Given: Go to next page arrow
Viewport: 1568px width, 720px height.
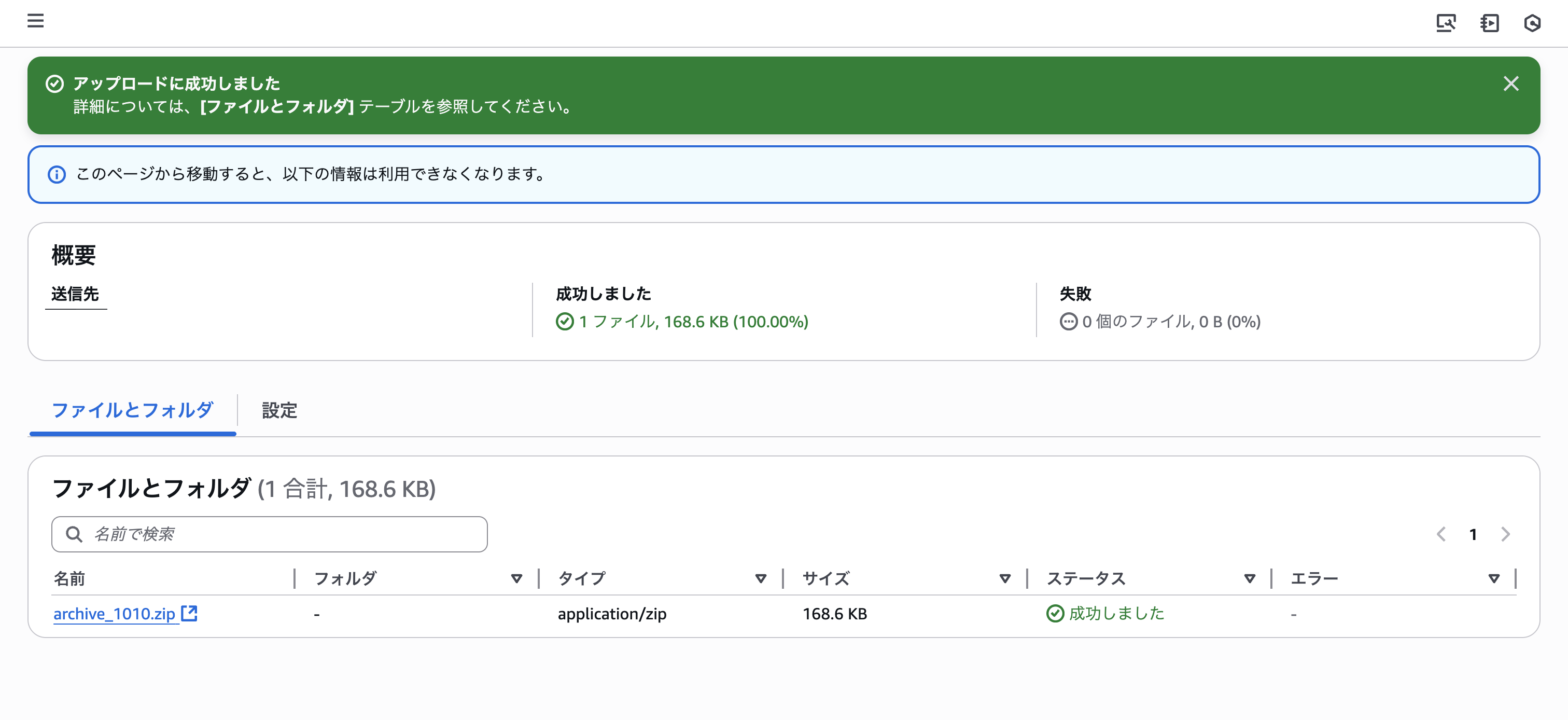Looking at the screenshot, I should click(1505, 534).
